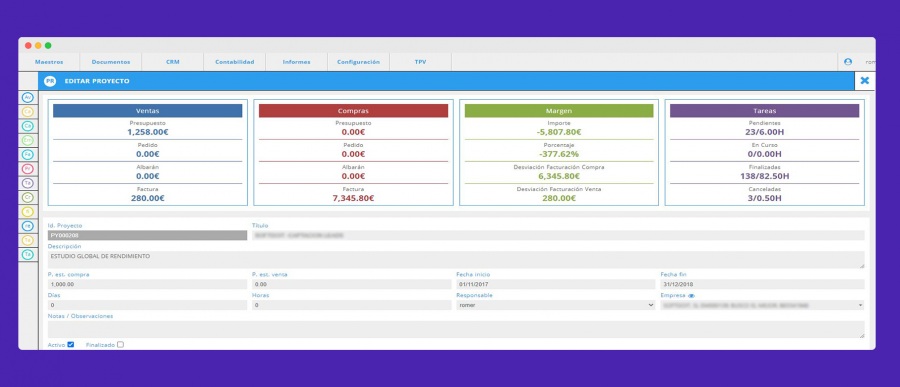Click the Horas input field
This screenshot has width=900, height=387.
point(352,305)
